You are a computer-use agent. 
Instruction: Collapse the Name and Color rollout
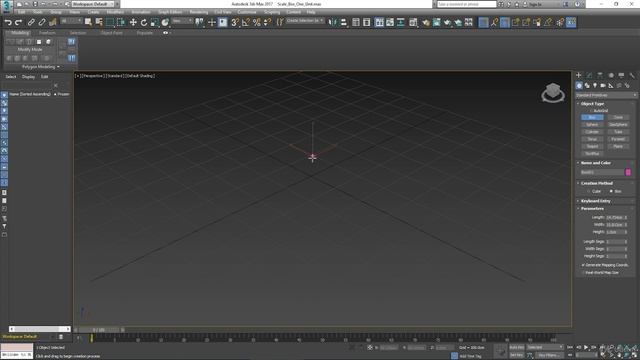point(596,163)
